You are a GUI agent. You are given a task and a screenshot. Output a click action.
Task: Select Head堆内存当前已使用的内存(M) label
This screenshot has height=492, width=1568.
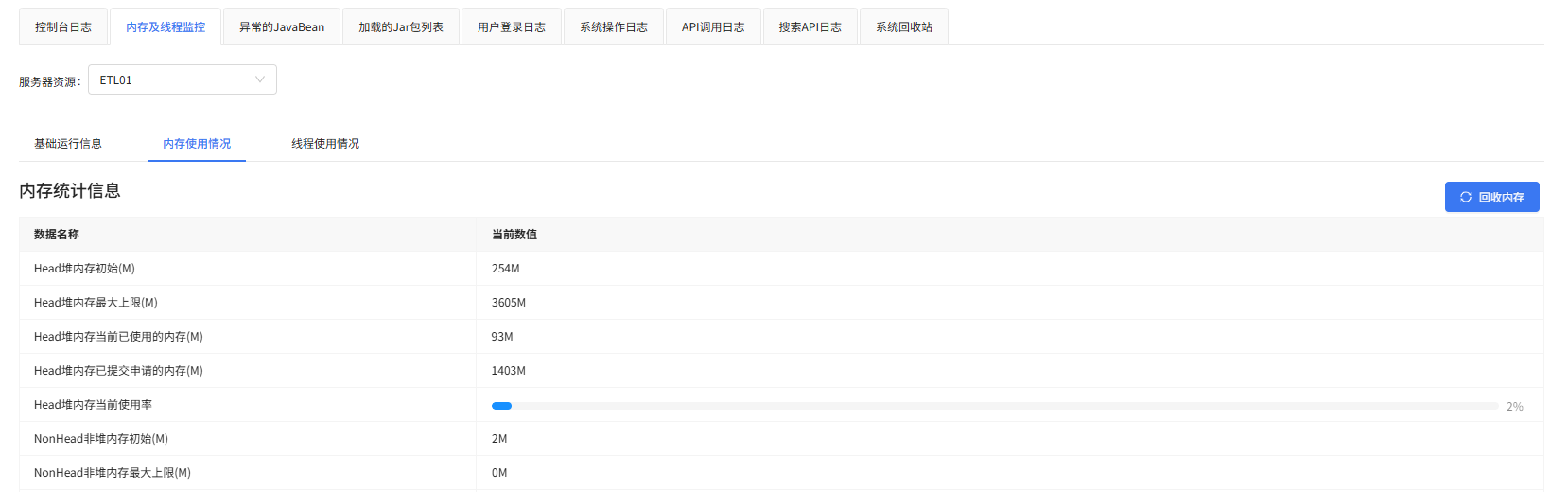tap(118, 337)
